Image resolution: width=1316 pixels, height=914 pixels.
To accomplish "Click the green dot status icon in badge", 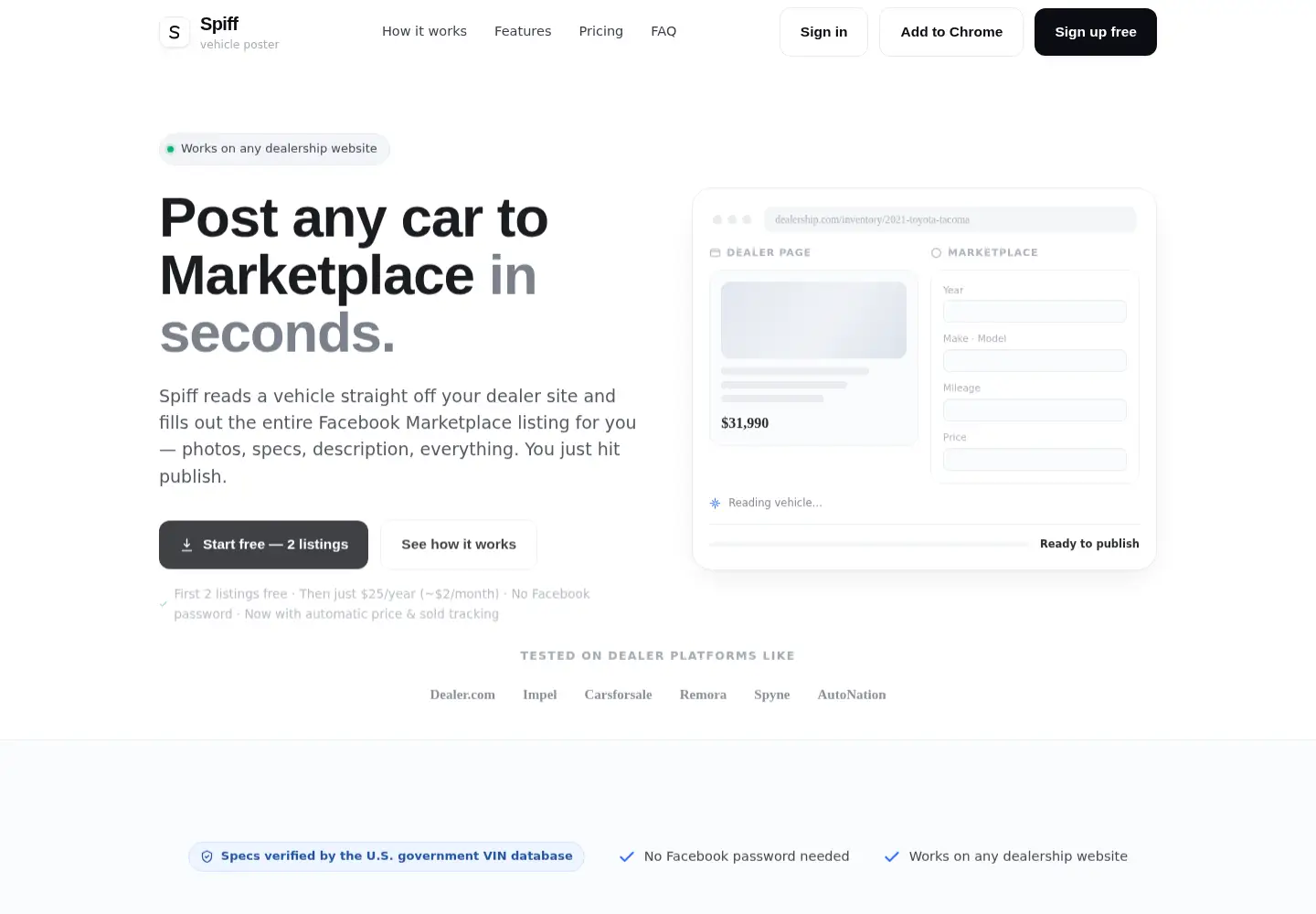I will pos(170,149).
